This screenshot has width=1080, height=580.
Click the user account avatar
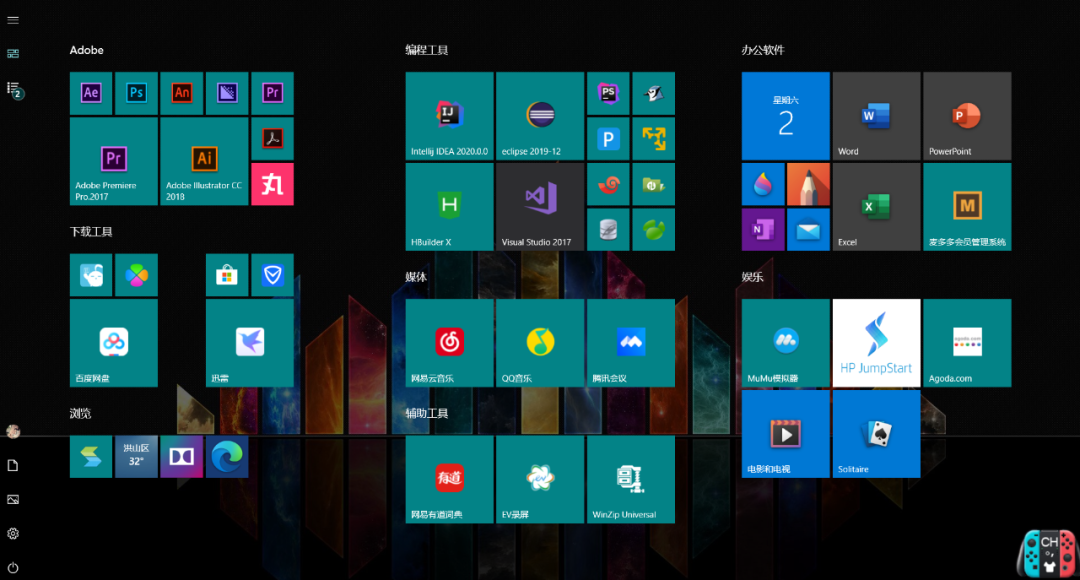pyautogui.click(x=13, y=432)
